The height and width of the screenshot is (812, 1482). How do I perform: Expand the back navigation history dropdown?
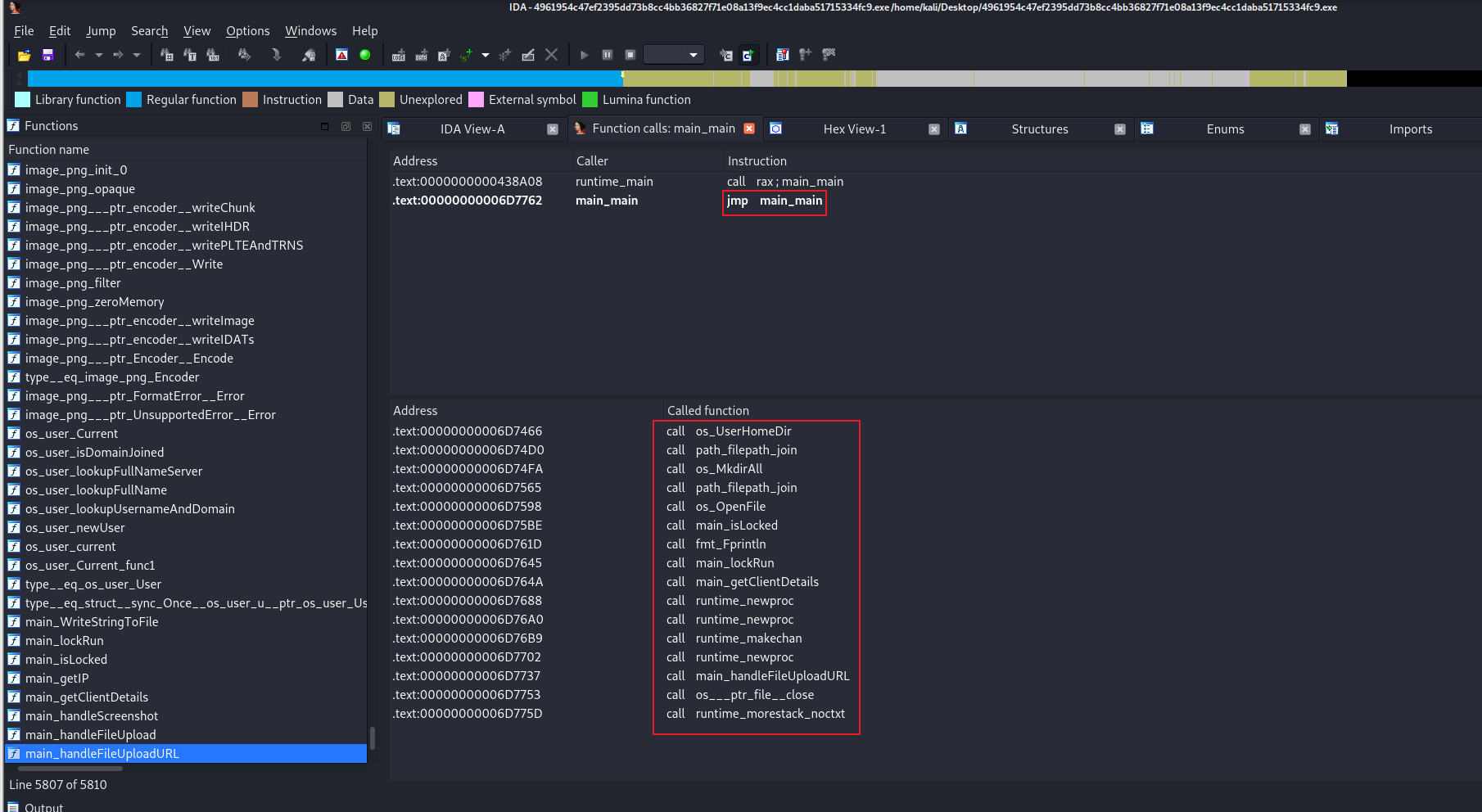99,55
